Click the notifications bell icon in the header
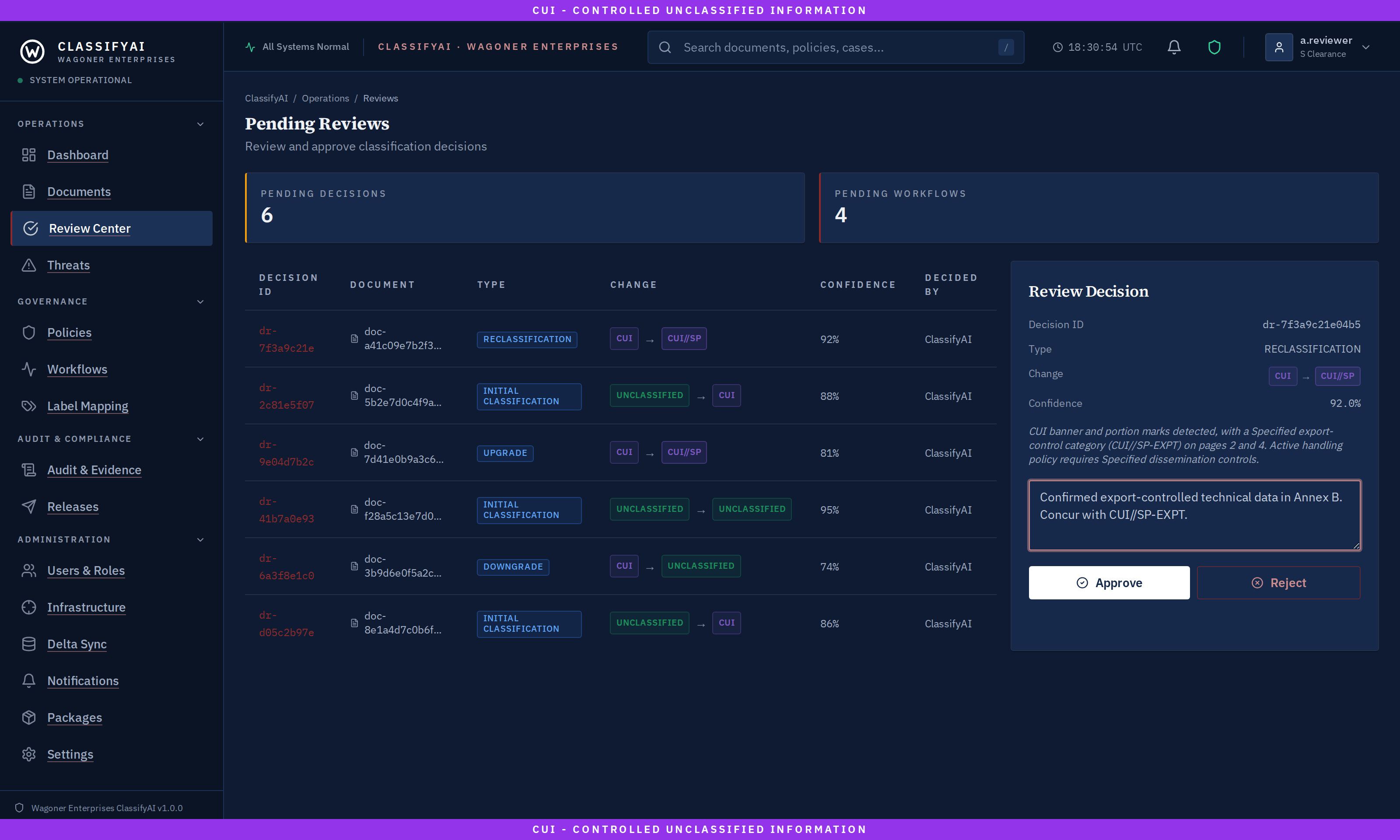 1174,47
